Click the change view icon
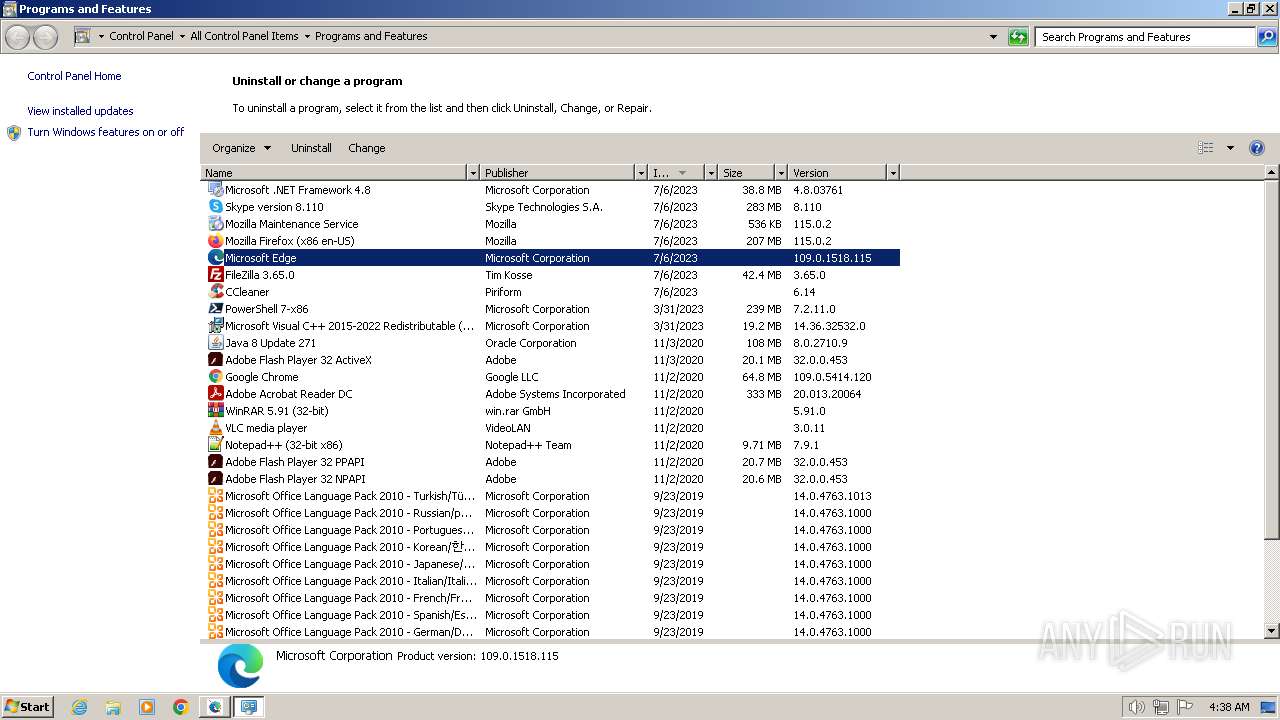The image size is (1280, 720). click(x=1206, y=148)
